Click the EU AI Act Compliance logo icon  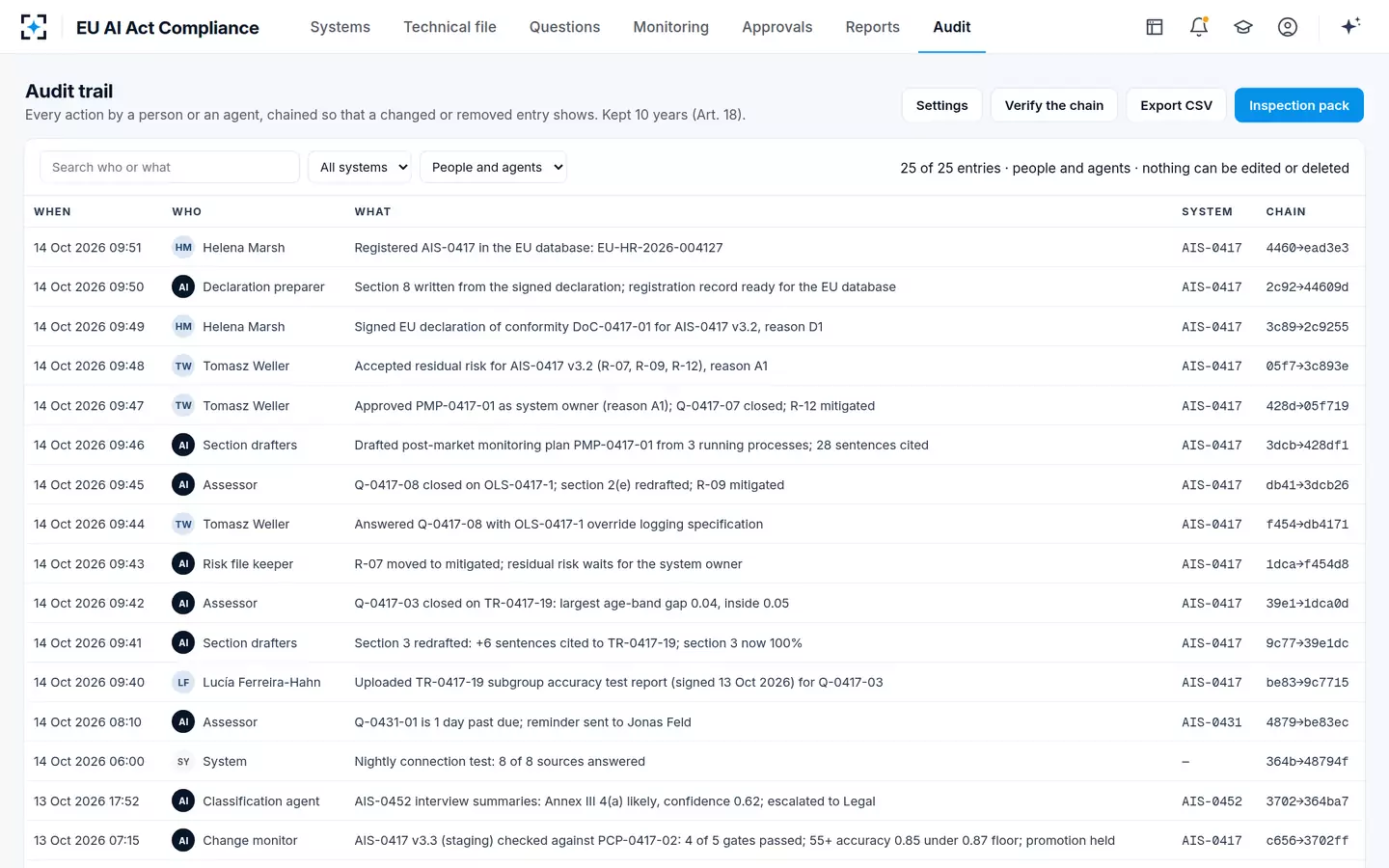tap(34, 27)
